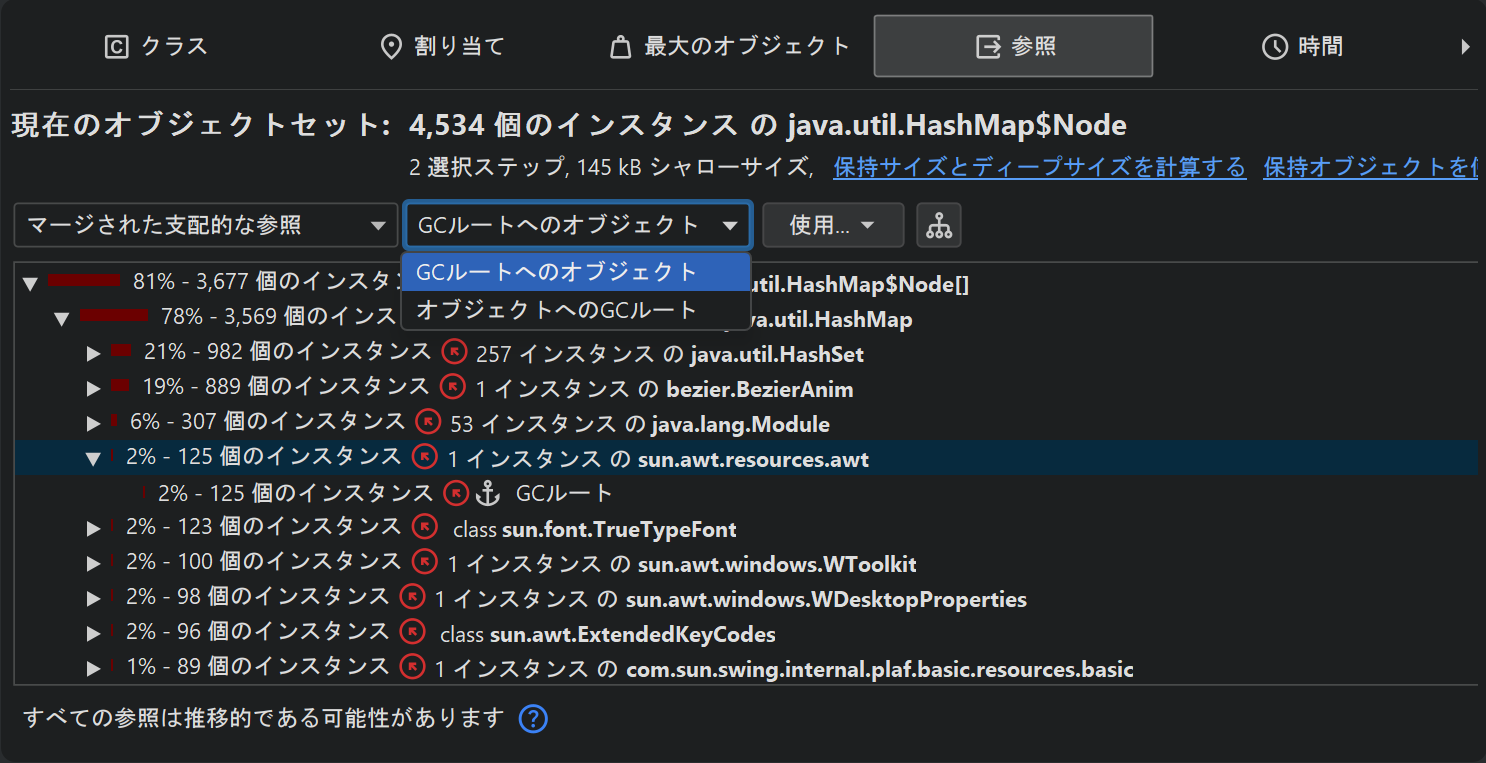The width and height of the screenshot is (1486, 763).
Task: Open the マージされた支配的な参照 dropdown
Action: [x=205, y=226]
